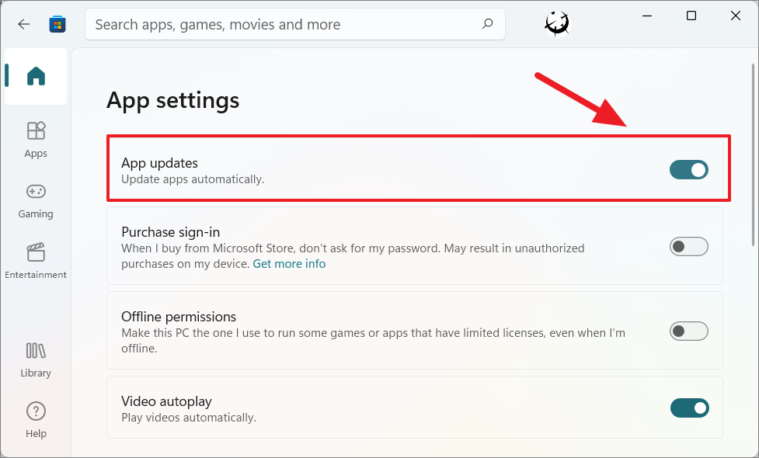Minimize the Microsoft Store window
Image resolution: width=759 pixels, height=458 pixels.
(647, 16)
